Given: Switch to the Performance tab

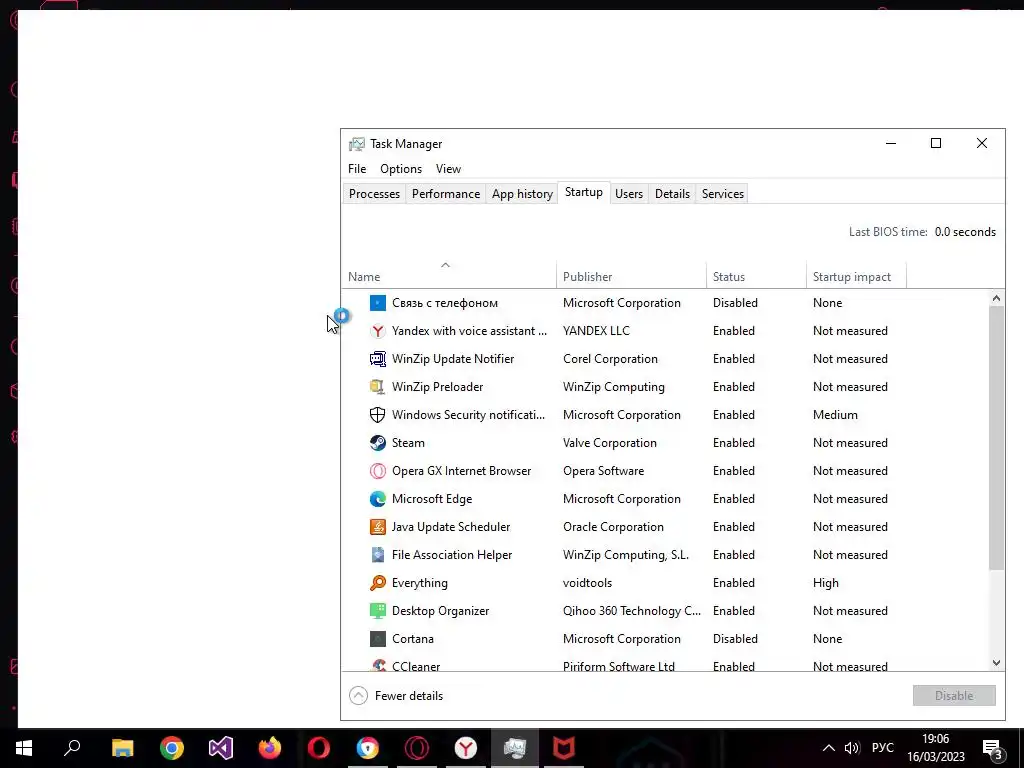Looking at the screenshot, I should [446, 194].
